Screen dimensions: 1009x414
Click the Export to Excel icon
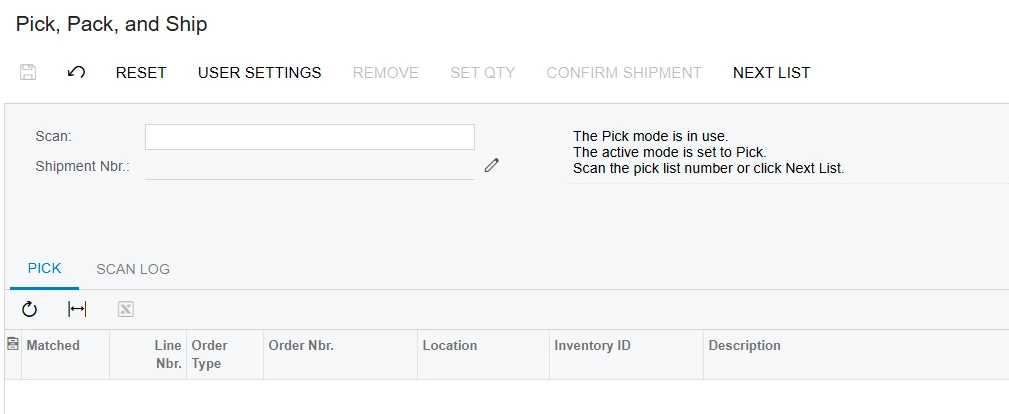pyautogui.click(x=125, y=310)
